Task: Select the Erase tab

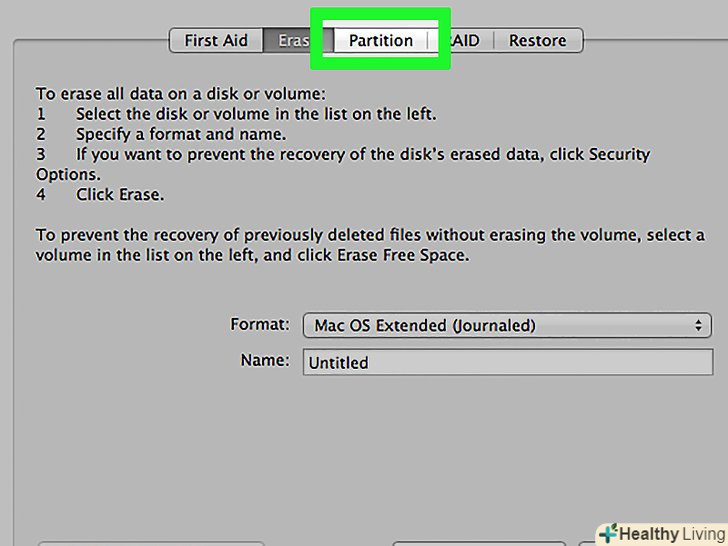Action: pos(290,41)
